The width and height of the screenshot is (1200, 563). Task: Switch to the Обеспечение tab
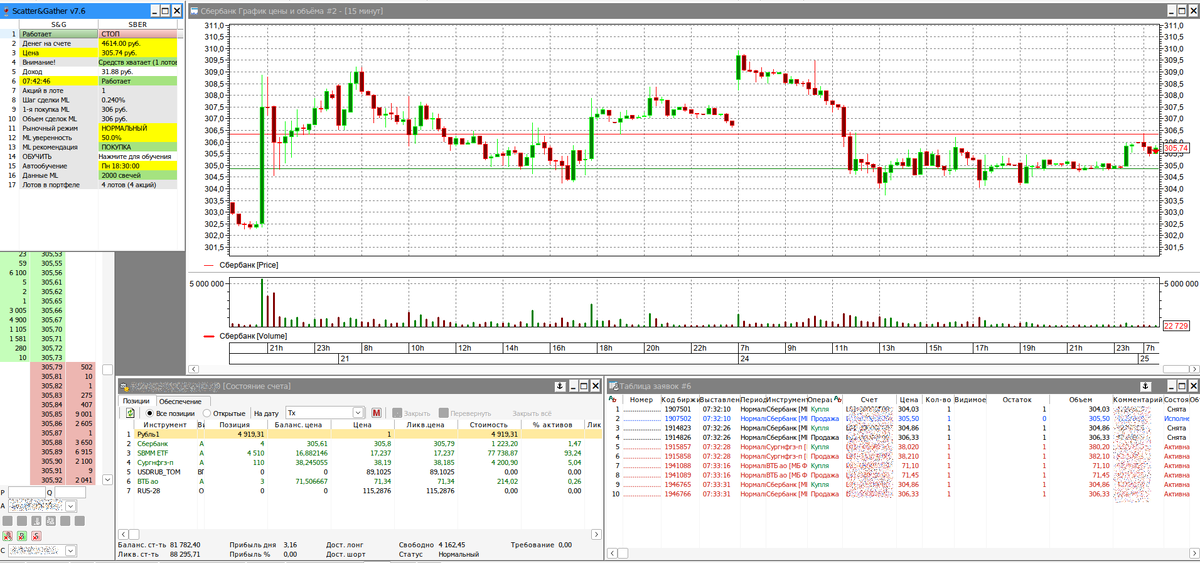179,400
